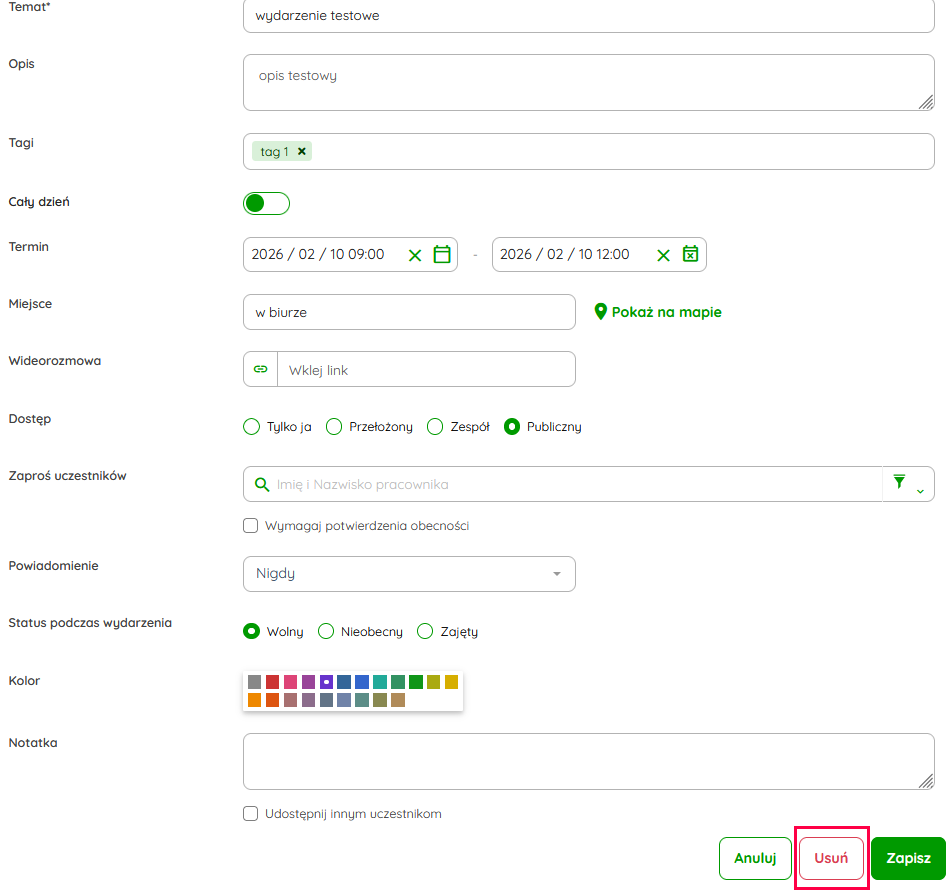951x892 pixels.
Task: Clear the start date with green X
Action: coord(415,255)
